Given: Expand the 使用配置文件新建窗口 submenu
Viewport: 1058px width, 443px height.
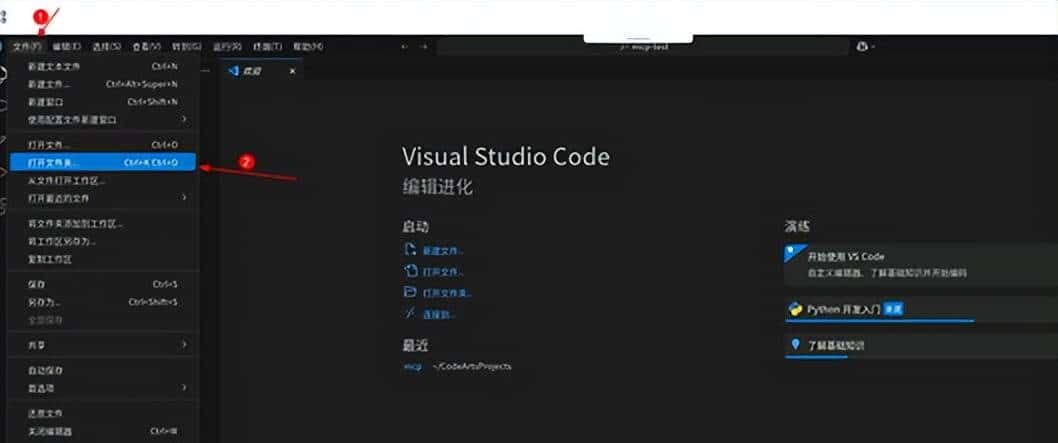Looking at the screenshot, I should tap(184, 119).
